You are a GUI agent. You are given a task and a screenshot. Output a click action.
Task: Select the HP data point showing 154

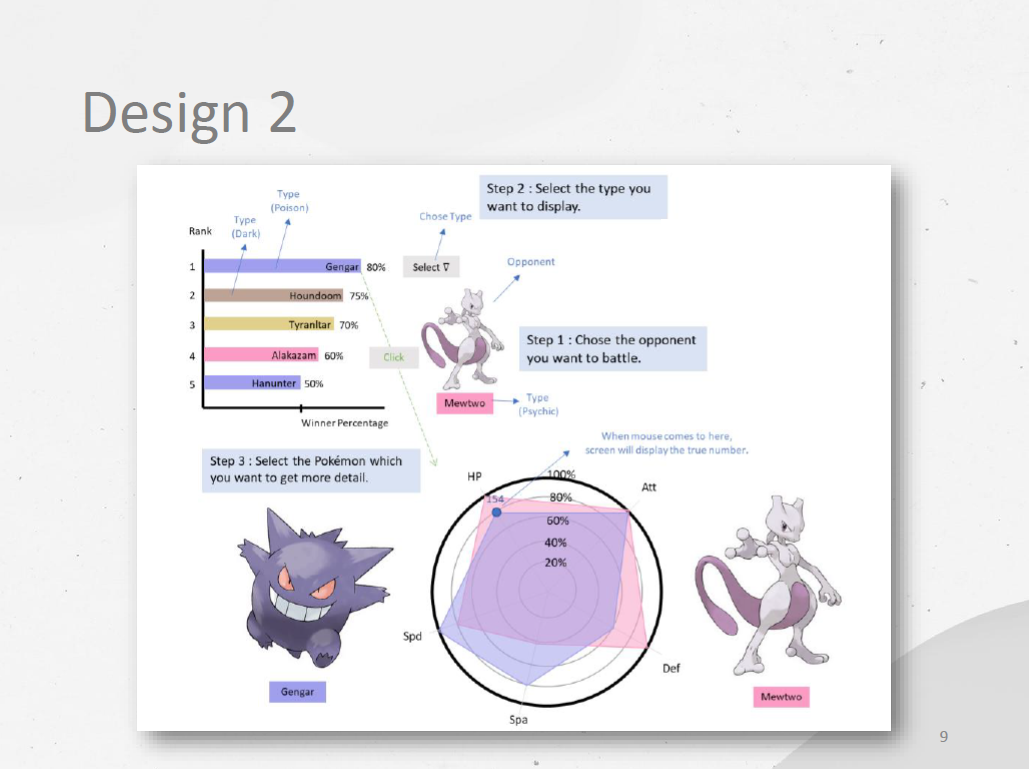(497, 512)
